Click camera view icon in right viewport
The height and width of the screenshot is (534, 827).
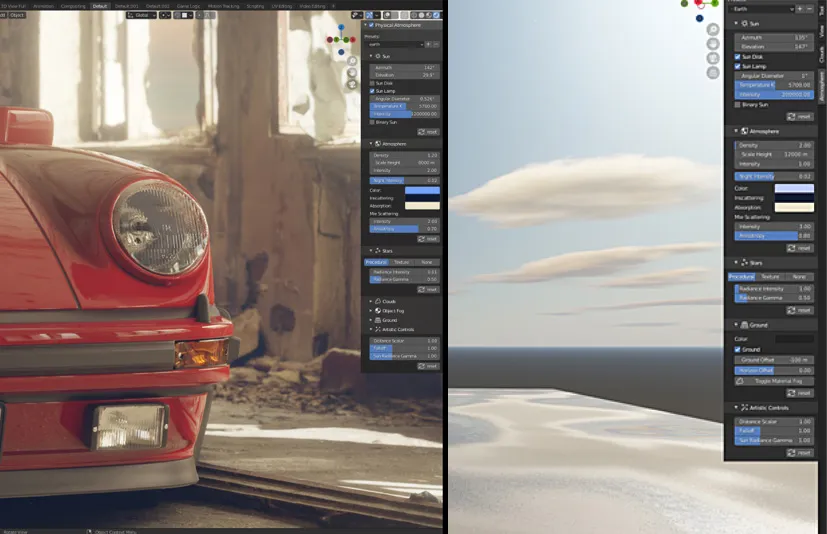713,58
